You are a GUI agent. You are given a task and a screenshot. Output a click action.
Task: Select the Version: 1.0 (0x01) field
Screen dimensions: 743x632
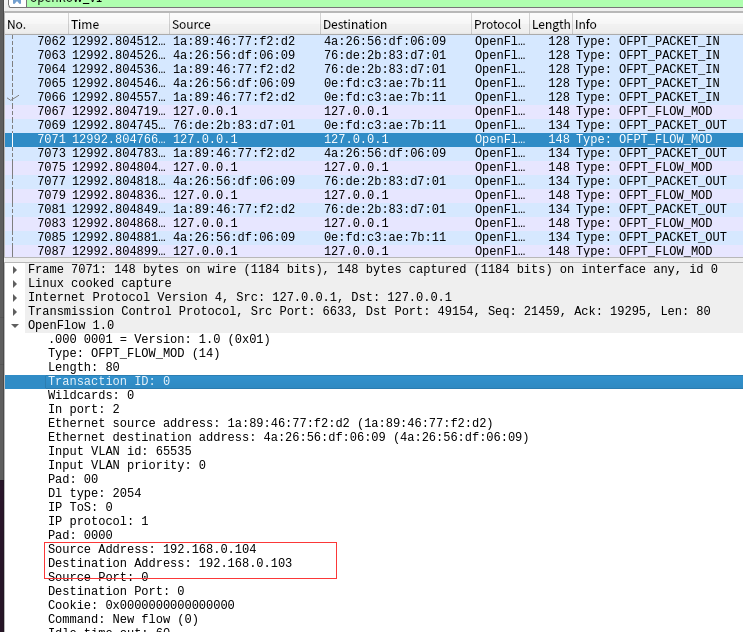[x=159, y=339]
